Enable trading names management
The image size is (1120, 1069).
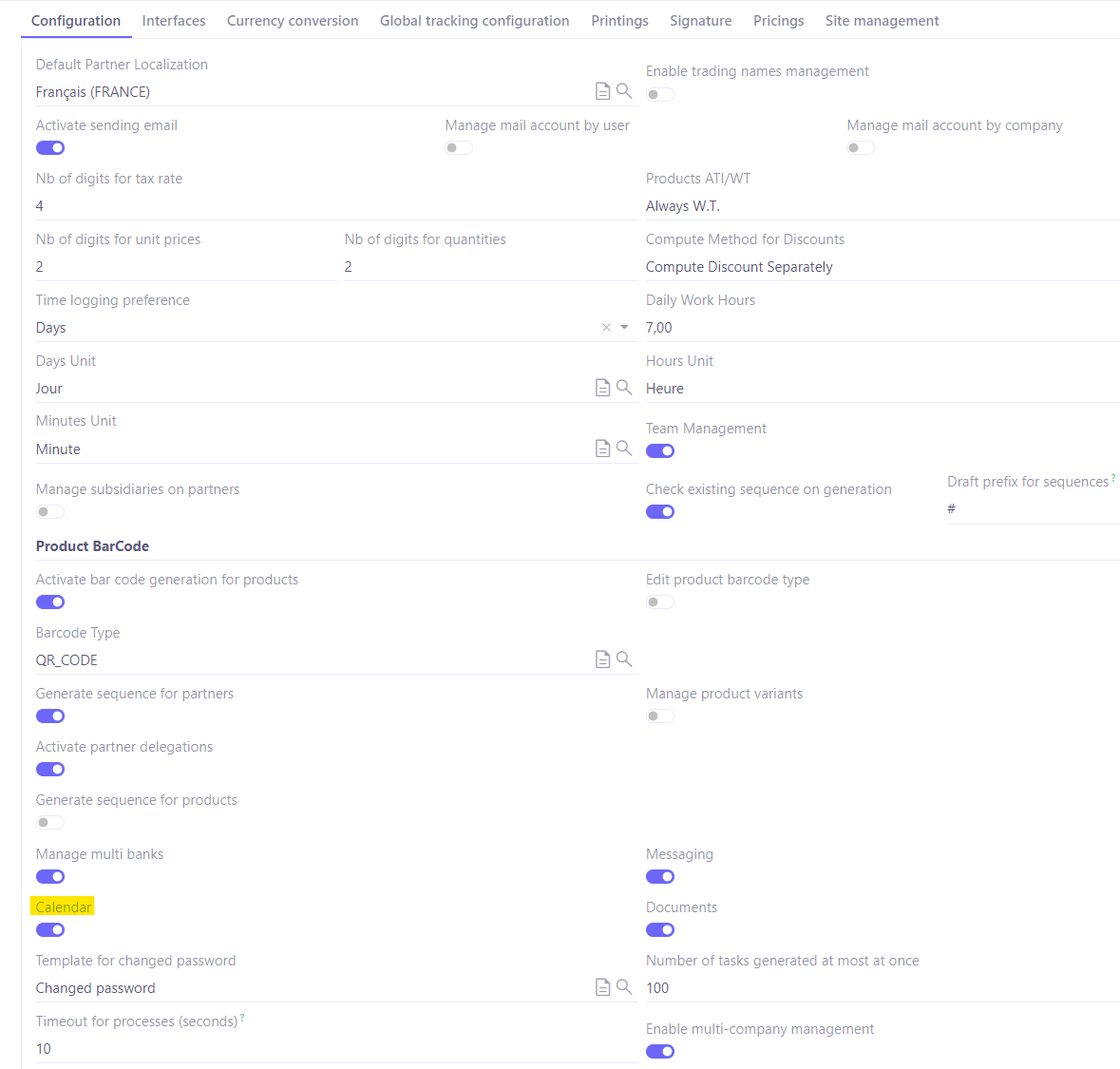point(659,94)
